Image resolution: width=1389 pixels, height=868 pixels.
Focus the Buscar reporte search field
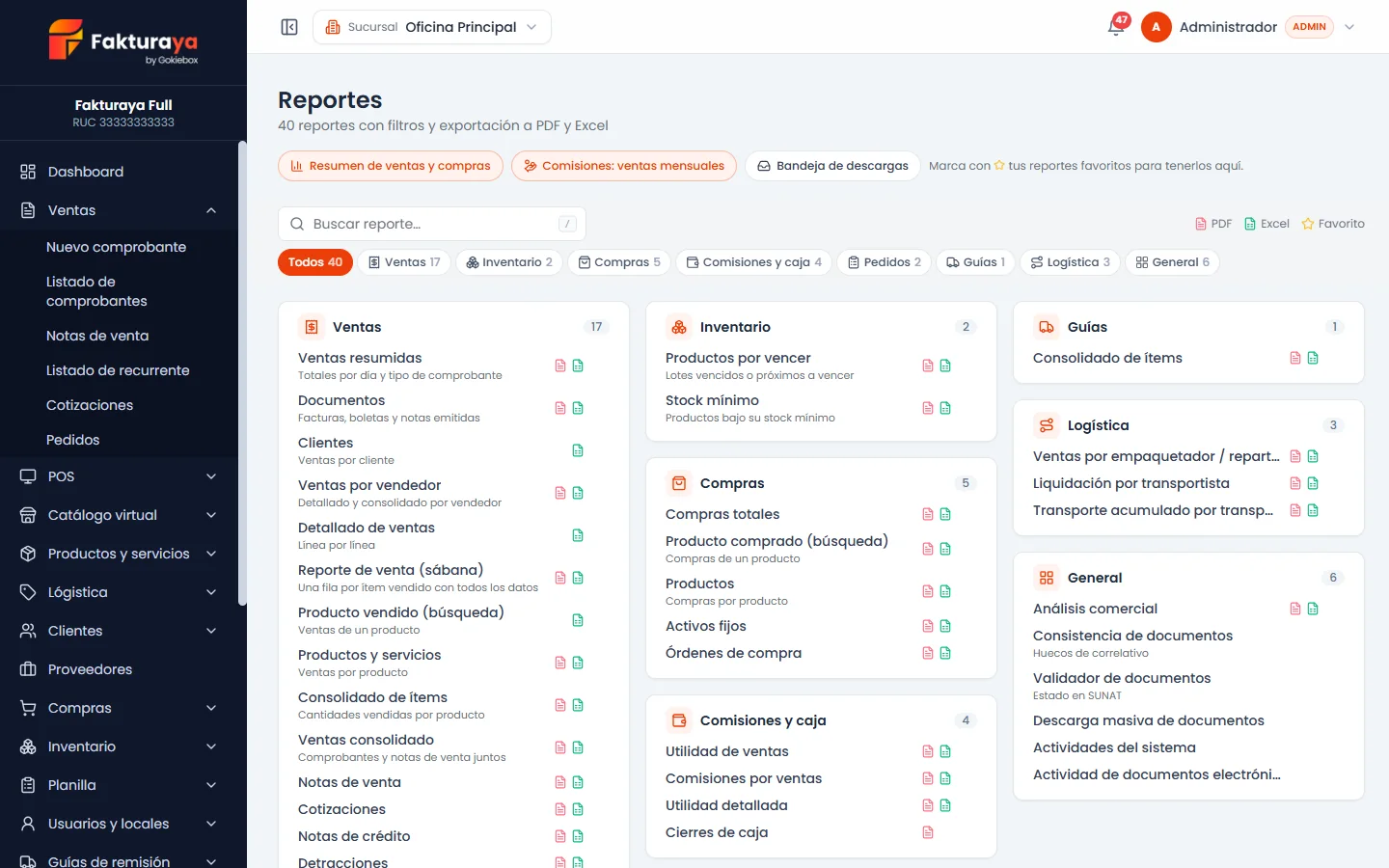(x=432, y=224)
